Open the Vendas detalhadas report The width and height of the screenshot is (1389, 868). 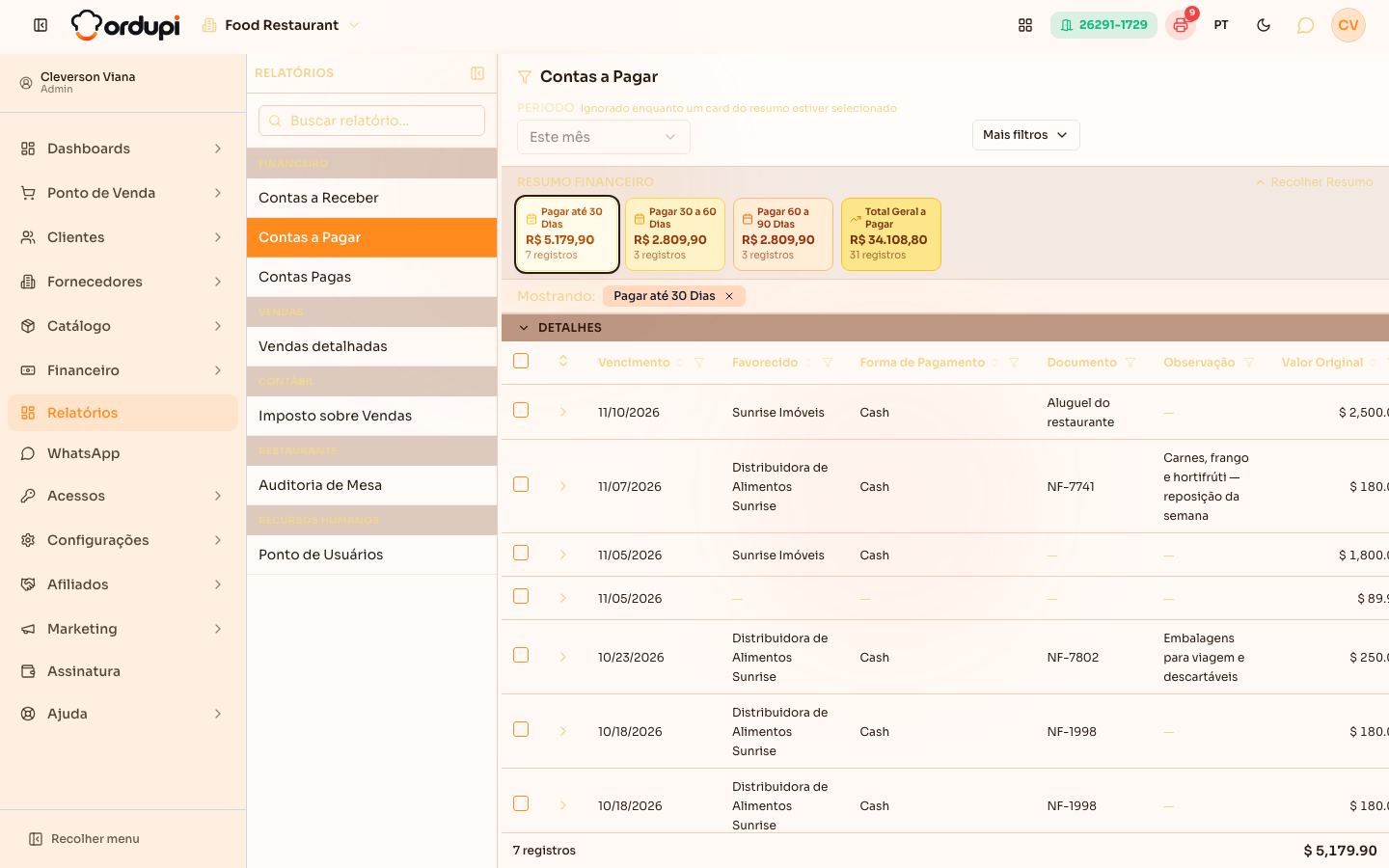(371, 346)
